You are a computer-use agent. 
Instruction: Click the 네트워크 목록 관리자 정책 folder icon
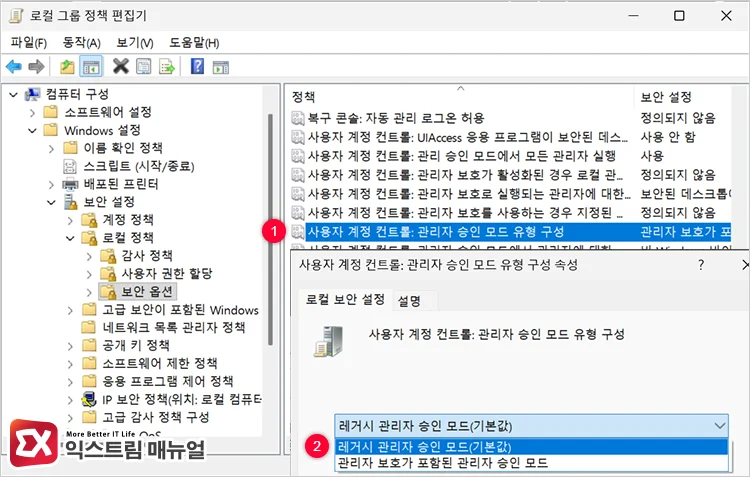point(89,327)
